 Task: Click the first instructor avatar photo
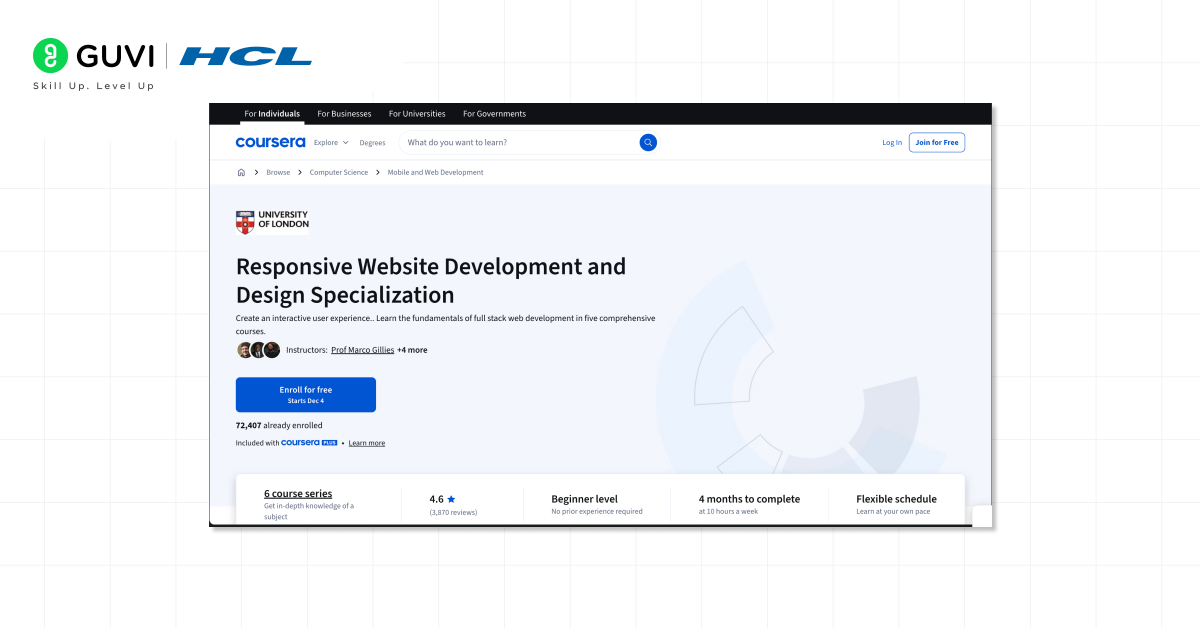click(x=243, y=349)
